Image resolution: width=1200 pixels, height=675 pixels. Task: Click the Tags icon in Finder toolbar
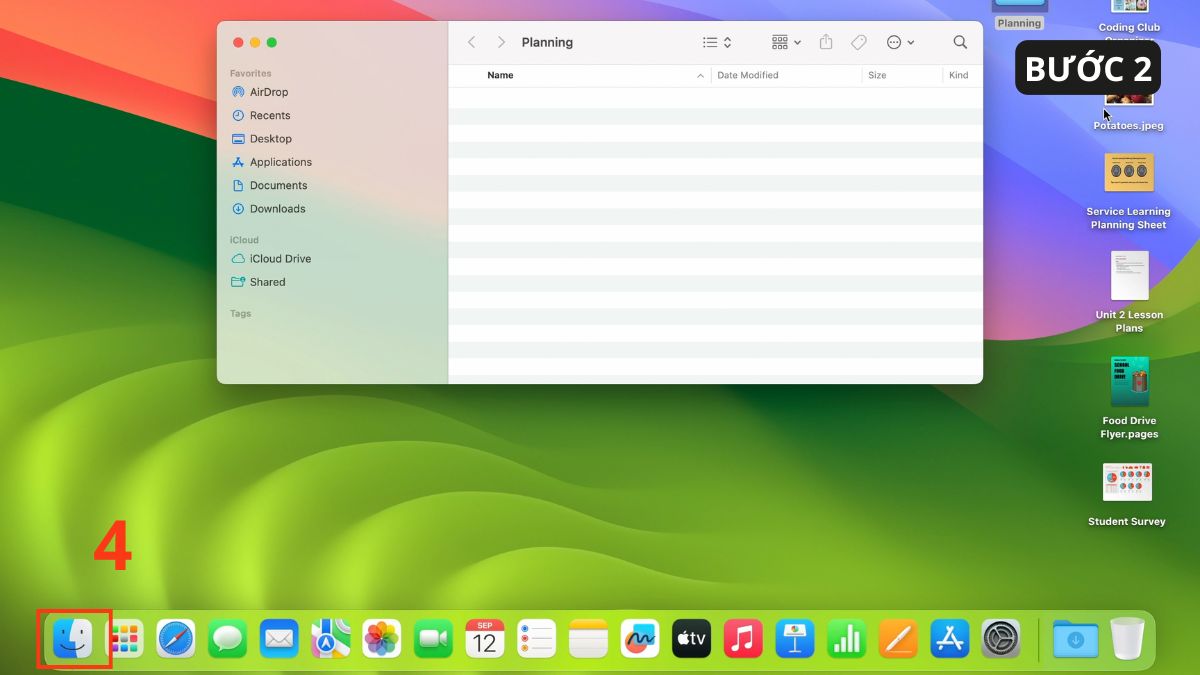(x=858, y=42)
